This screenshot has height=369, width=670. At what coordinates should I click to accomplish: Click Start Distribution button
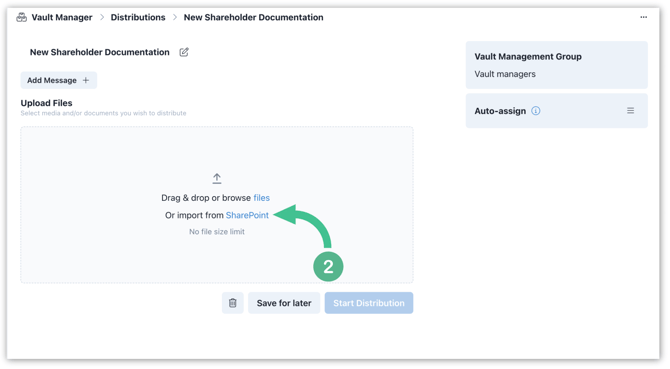[369, 303]
